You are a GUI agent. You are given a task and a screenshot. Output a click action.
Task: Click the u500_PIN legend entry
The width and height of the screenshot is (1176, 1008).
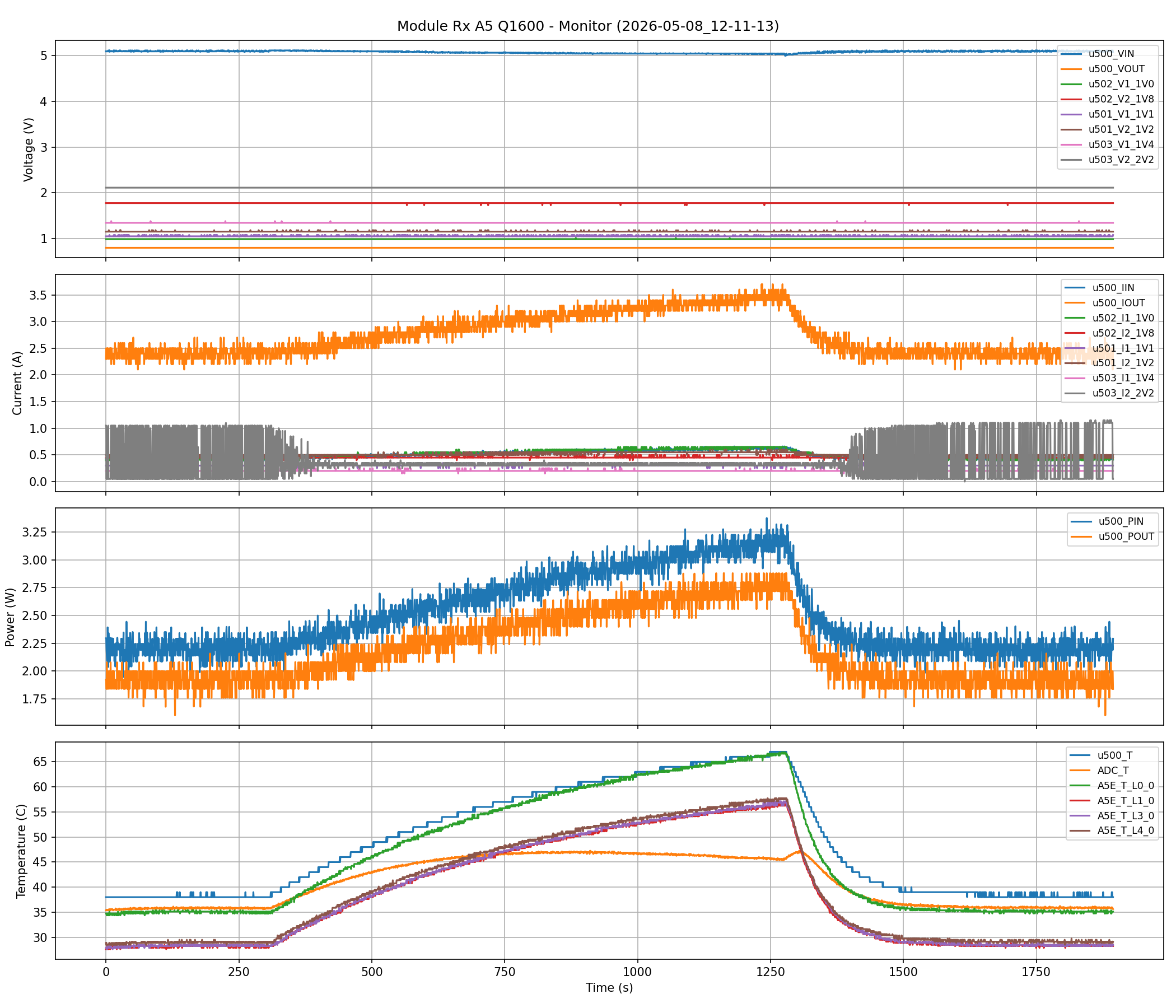tap(1107, 521)
